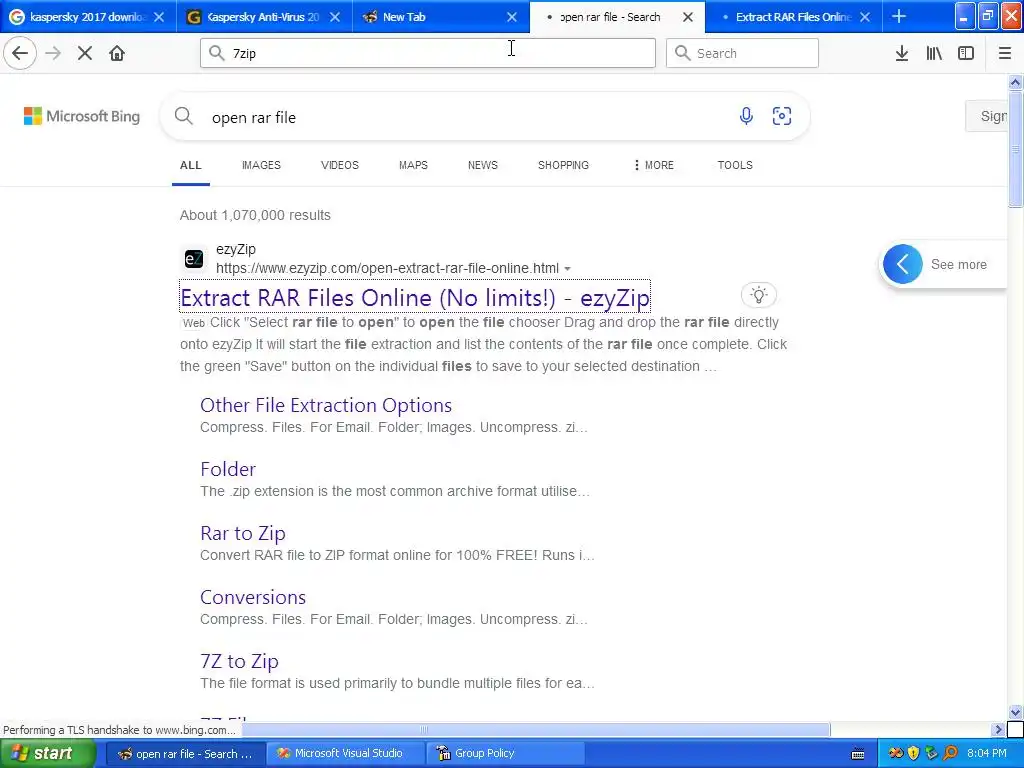The height and width of the screenshot is (768, 1024).
Task: Click the vertical scrollbar down arrow
Action: 1015,712
